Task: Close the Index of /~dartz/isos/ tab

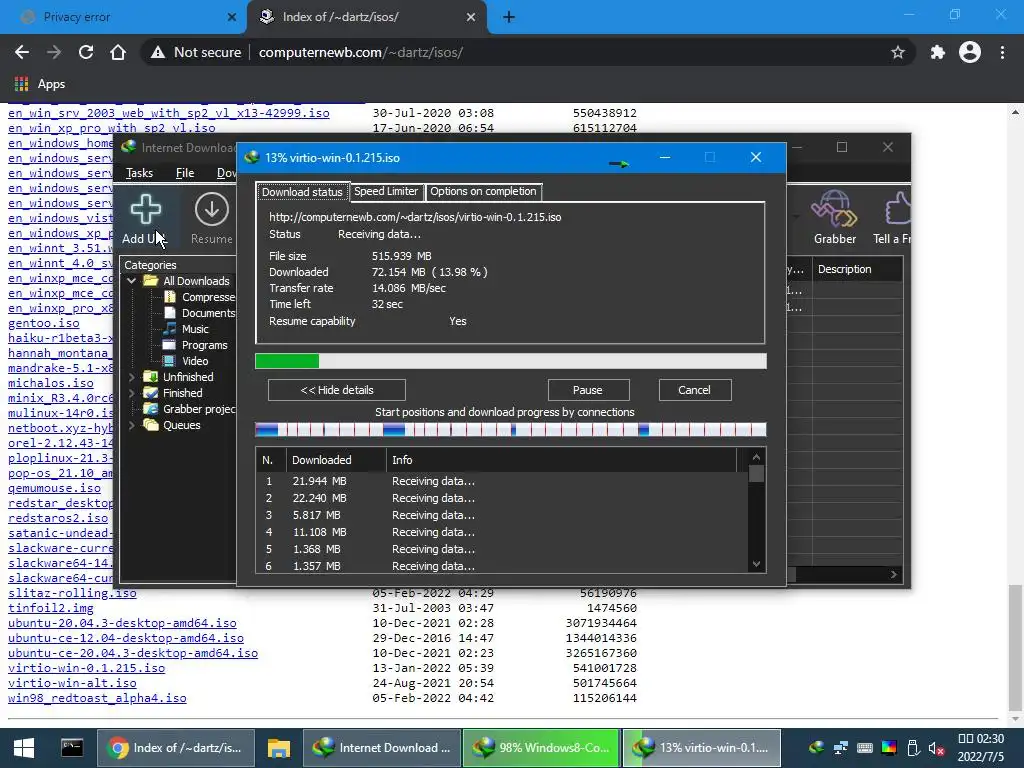Action: [x=471, y=17]
